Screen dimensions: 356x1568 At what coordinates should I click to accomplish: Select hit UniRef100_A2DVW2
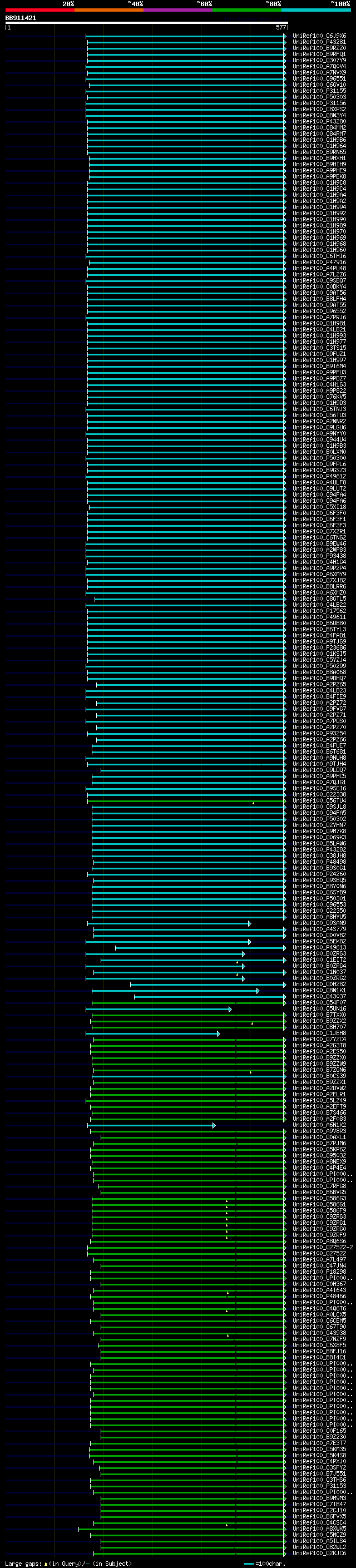tap(319, 1089)
